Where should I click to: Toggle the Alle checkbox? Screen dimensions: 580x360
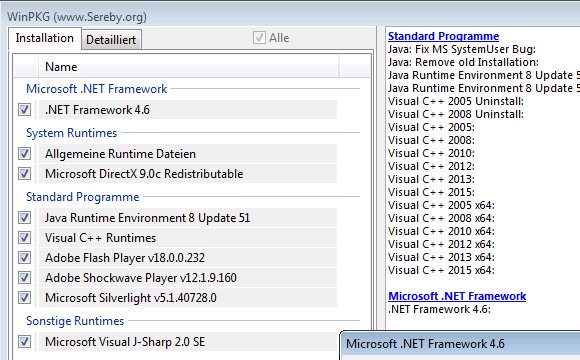click(259, 38)
